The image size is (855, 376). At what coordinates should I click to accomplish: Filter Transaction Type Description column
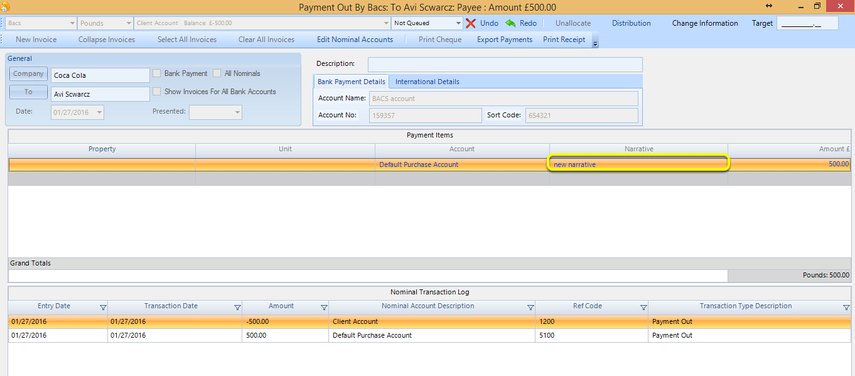pyautogui.click(x=846, y=307)
